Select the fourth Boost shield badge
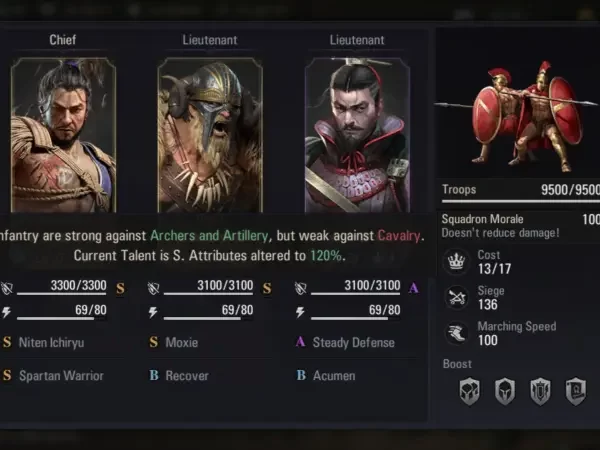The image size is (600, 450). click(576, 391)
